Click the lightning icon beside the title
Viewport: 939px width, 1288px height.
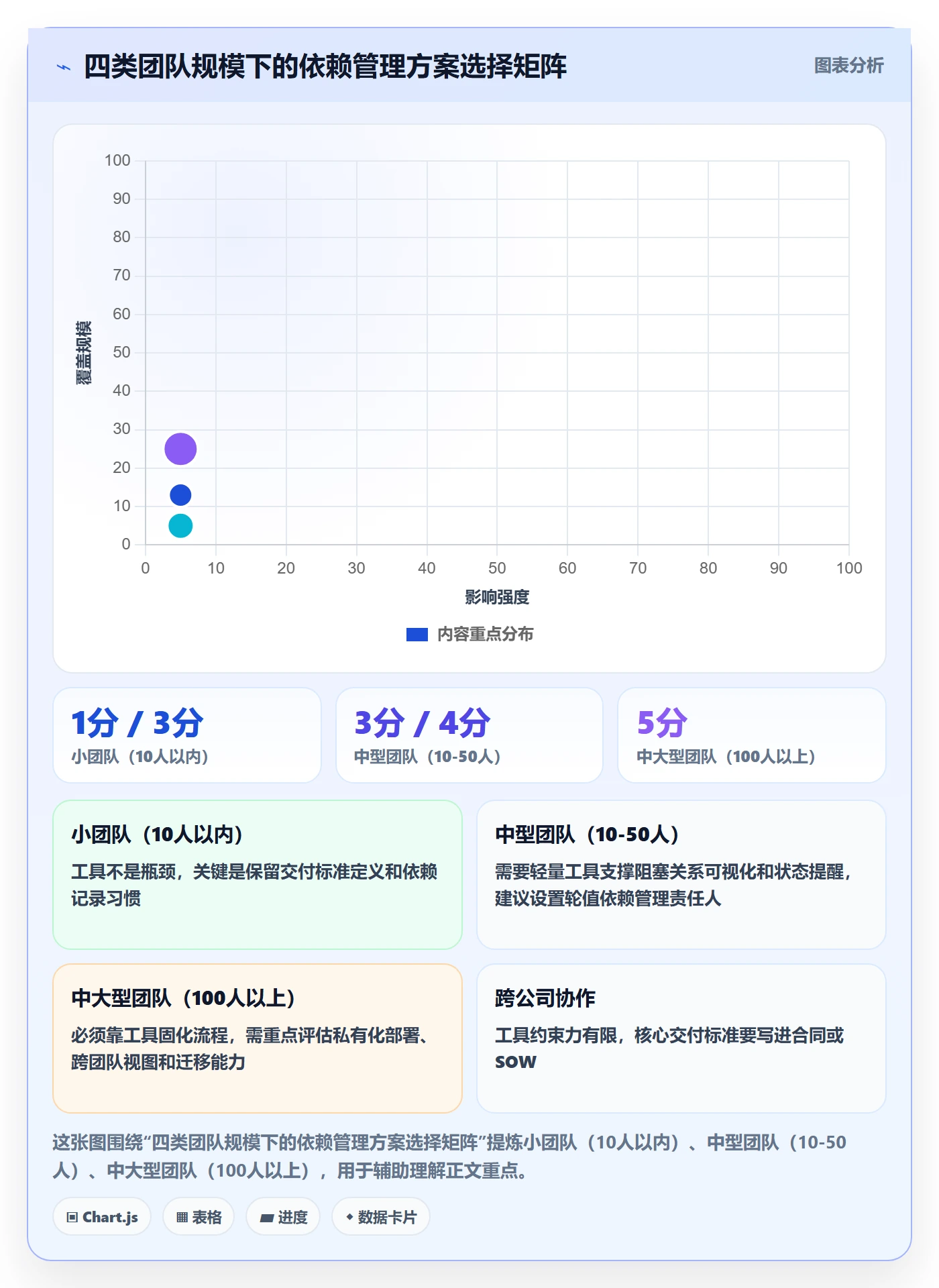(x=64, y=67)
